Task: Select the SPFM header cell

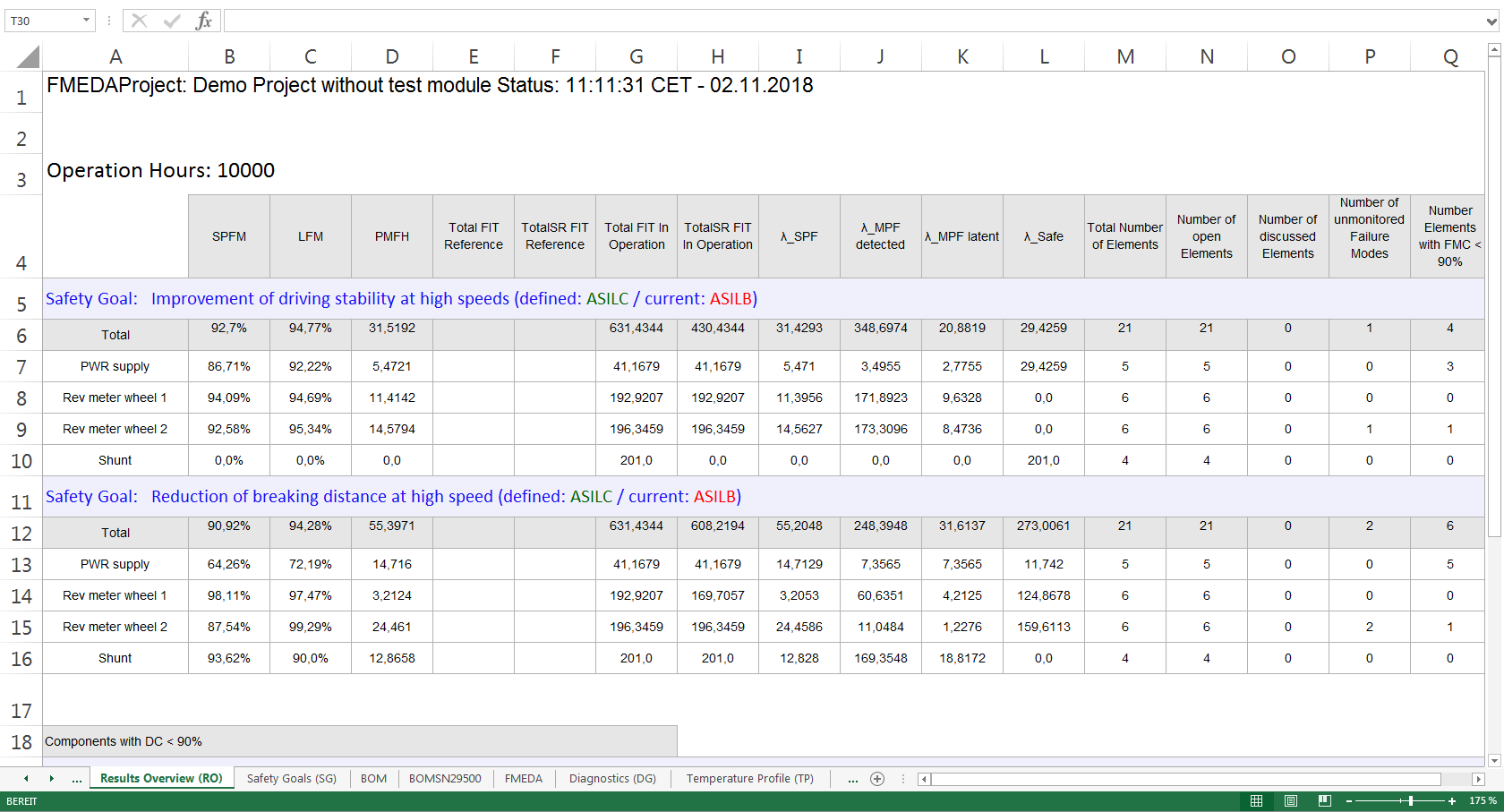Action: tap(229, 236)
